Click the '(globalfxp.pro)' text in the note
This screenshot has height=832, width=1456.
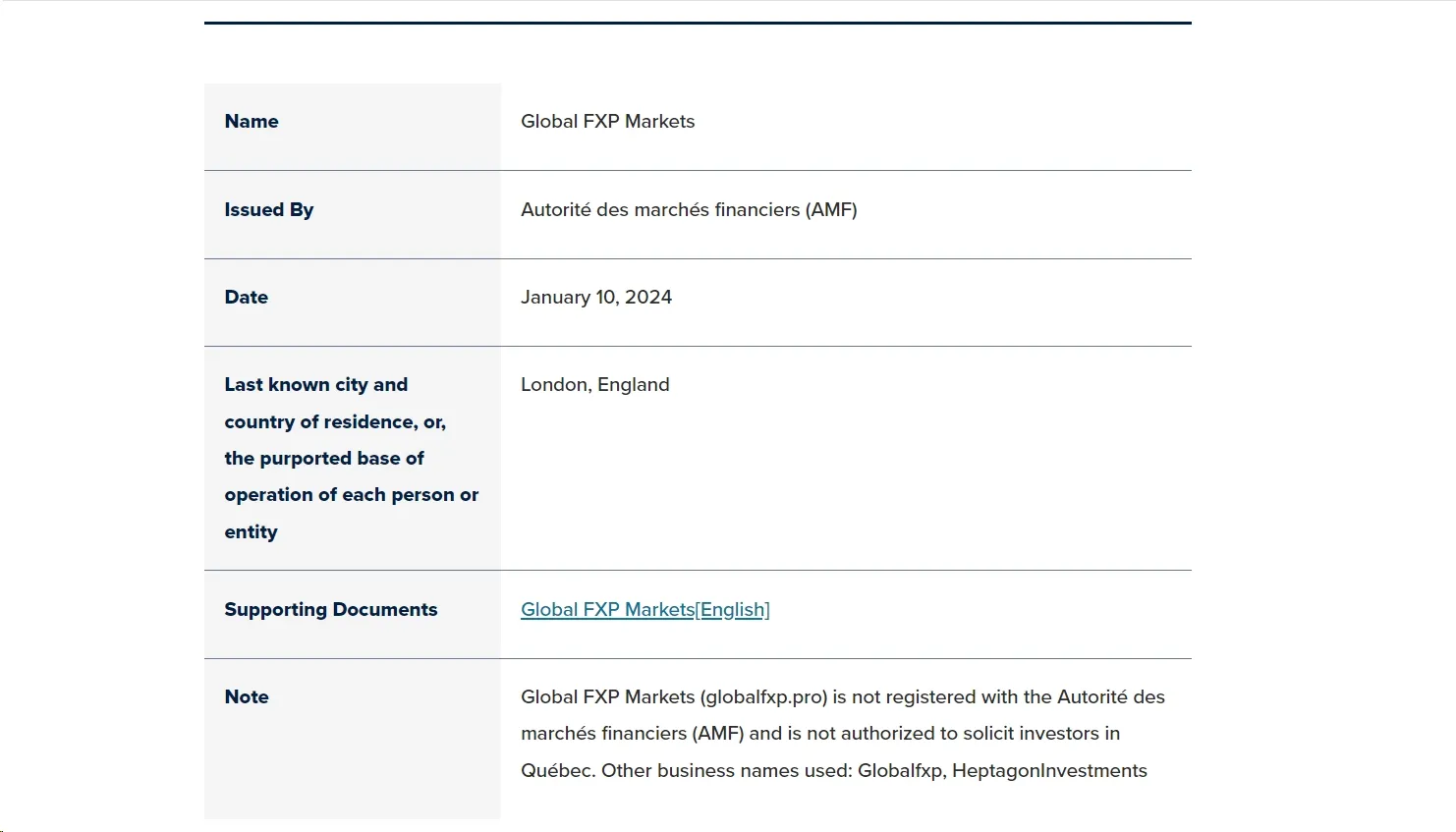763,697
